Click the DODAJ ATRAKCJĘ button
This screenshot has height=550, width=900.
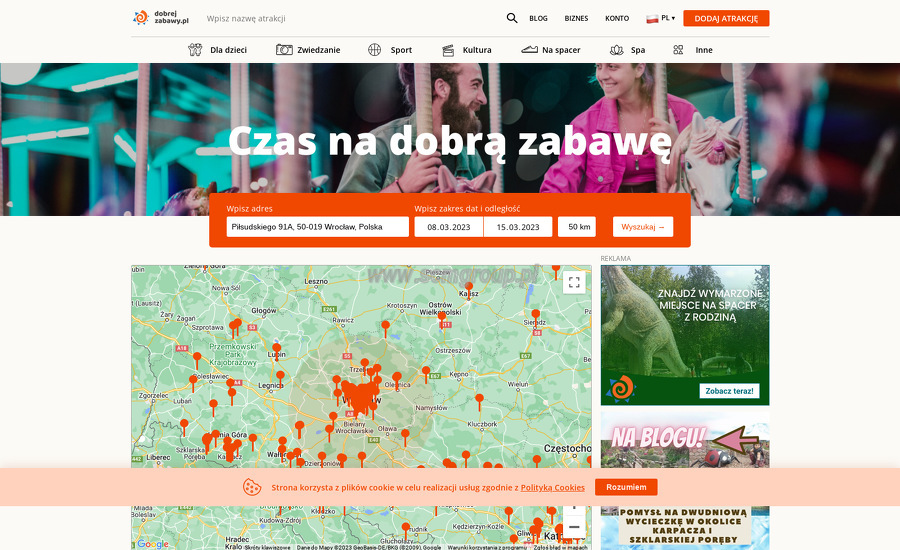(x=726, y=18)
